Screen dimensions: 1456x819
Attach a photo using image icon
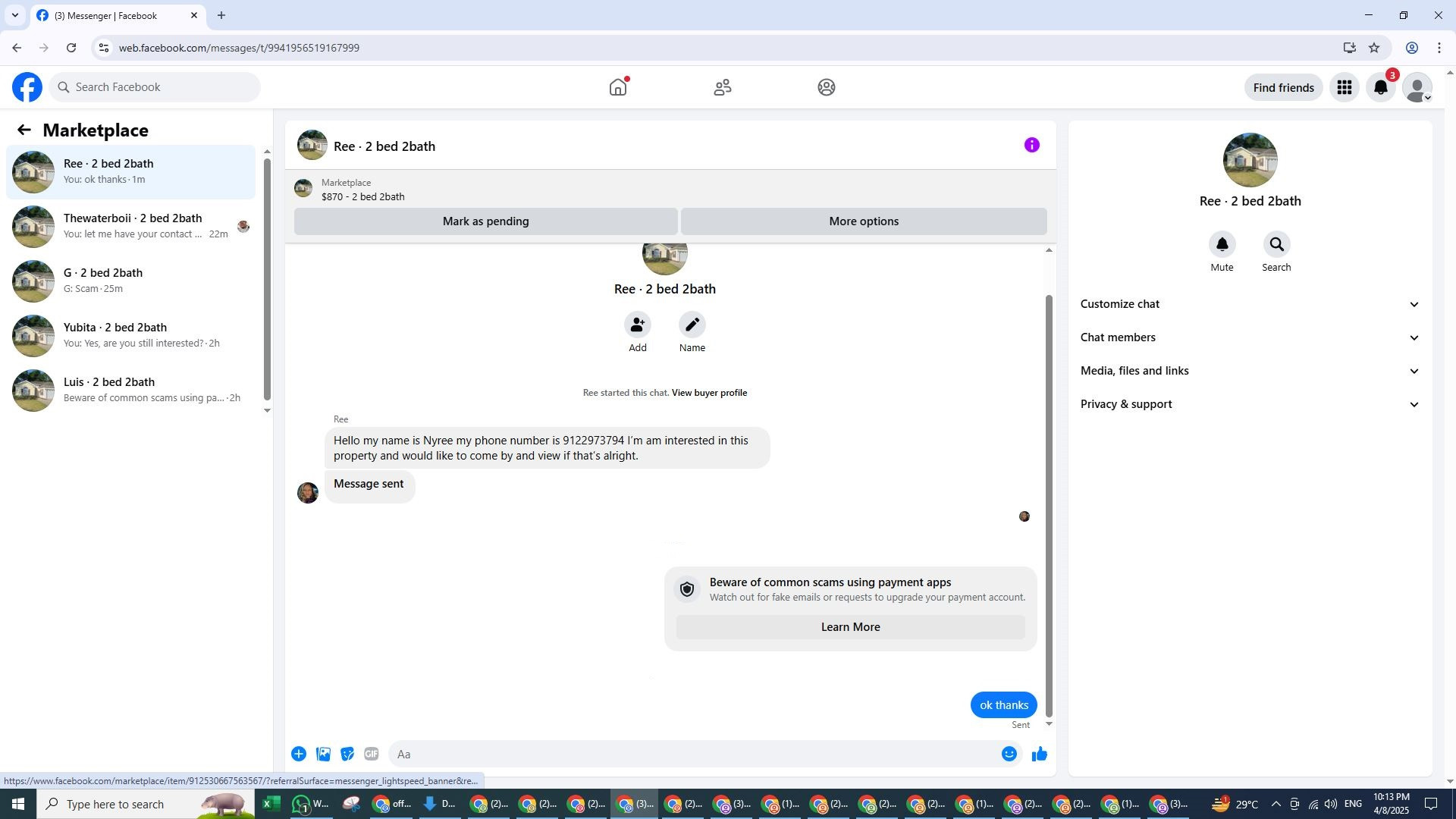click(323, 754)
